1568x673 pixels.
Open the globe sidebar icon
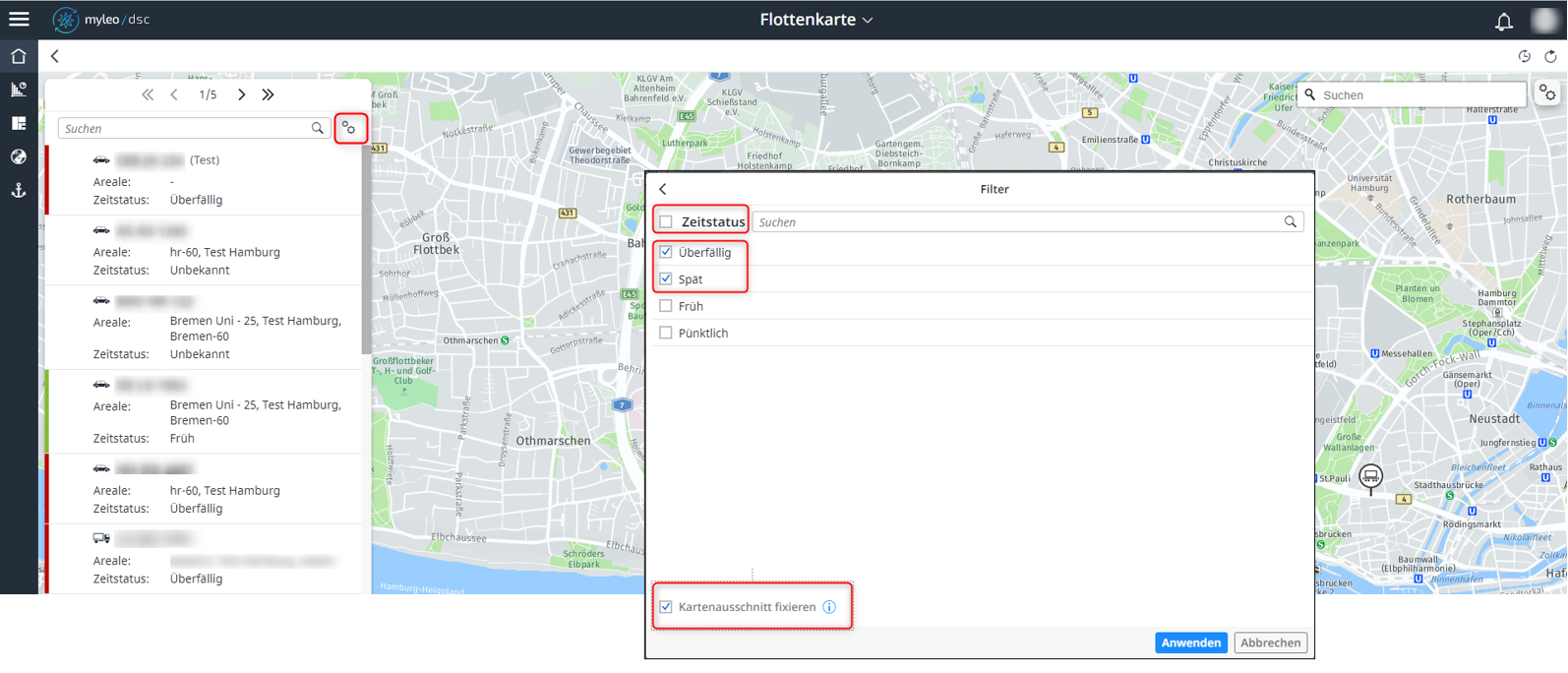(19, 156)
